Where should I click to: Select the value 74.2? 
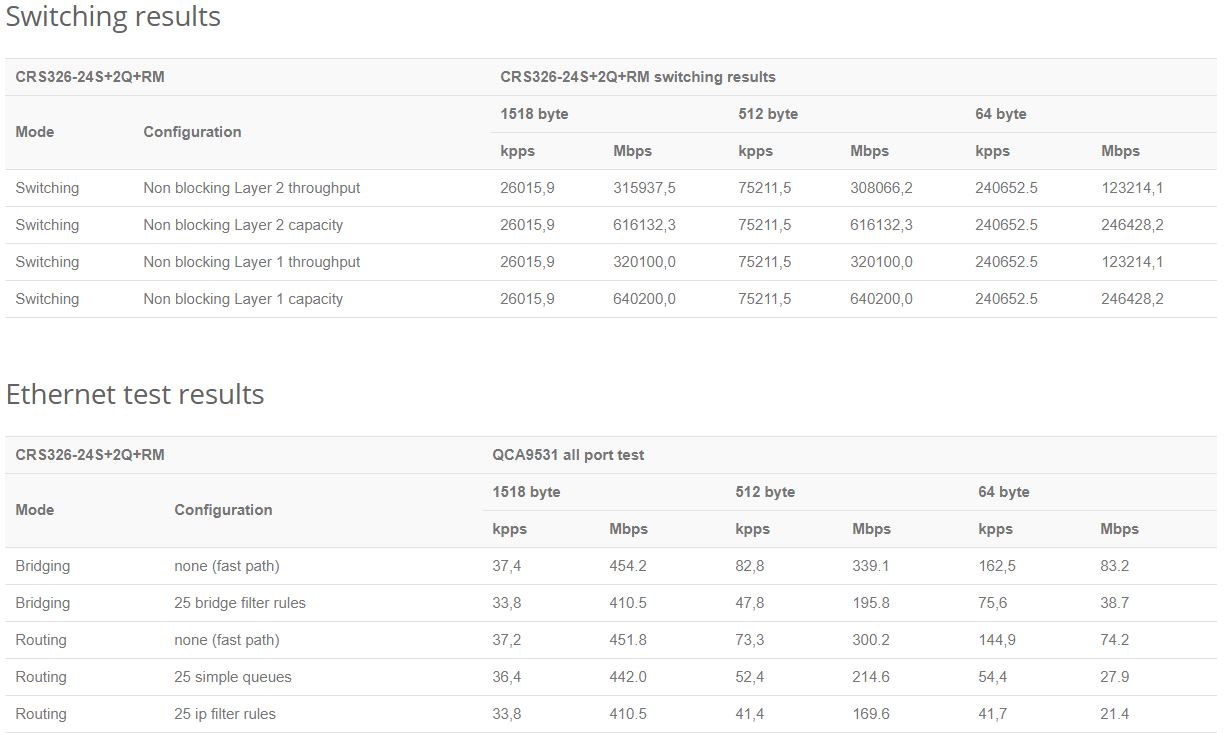[x=1115, y=640]
